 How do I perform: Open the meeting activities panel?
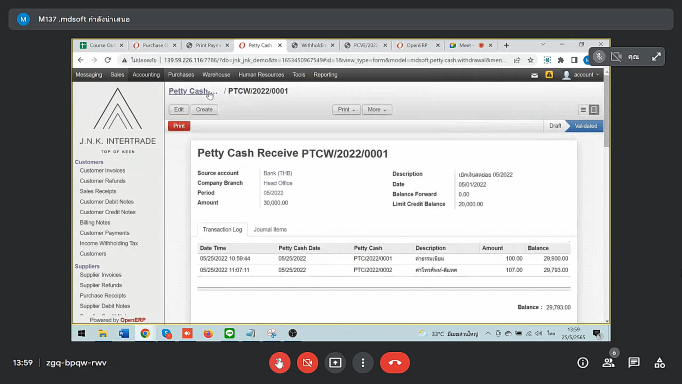click(x=659, y=363)
